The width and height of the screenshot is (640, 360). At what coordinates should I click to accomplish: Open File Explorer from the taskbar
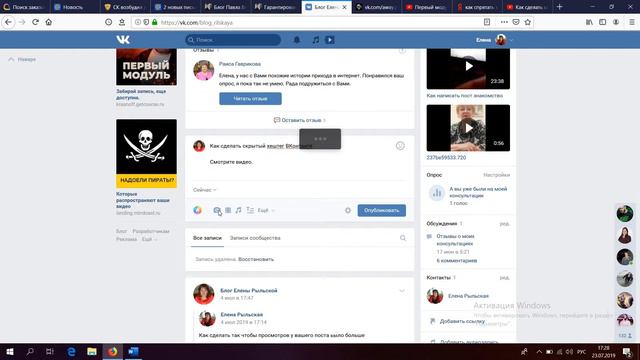(92, 351)
